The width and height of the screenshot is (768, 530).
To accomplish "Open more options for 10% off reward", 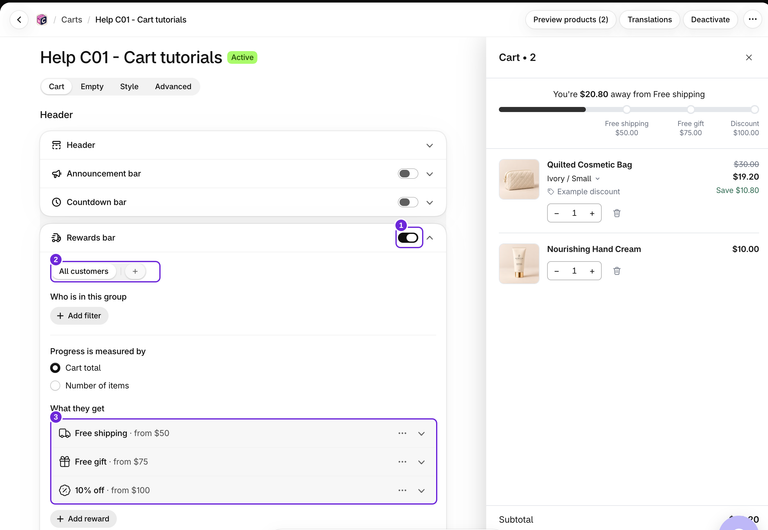I will pos(402,490).
